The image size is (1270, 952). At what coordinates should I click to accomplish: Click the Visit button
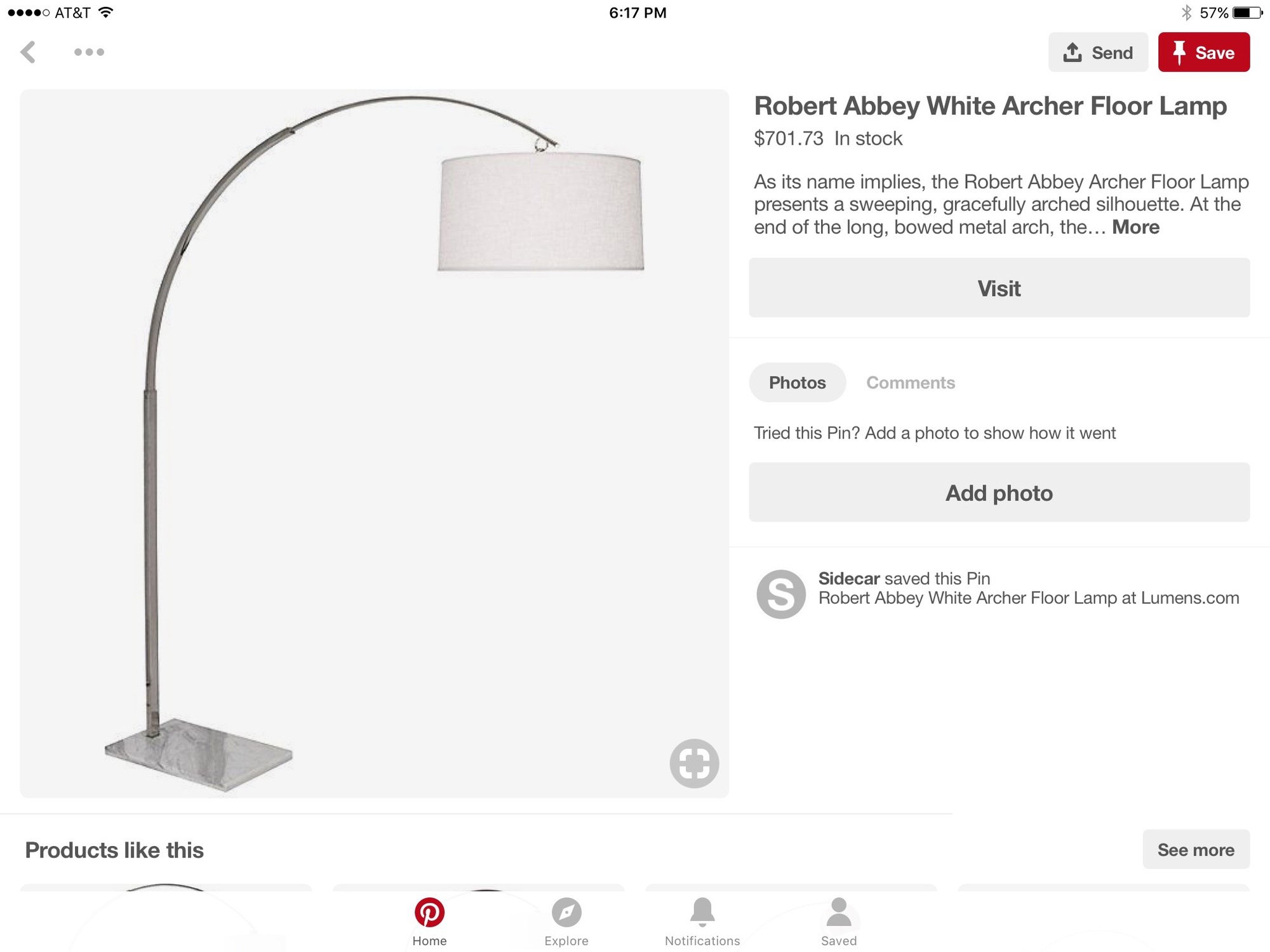[x=999, y=288]
